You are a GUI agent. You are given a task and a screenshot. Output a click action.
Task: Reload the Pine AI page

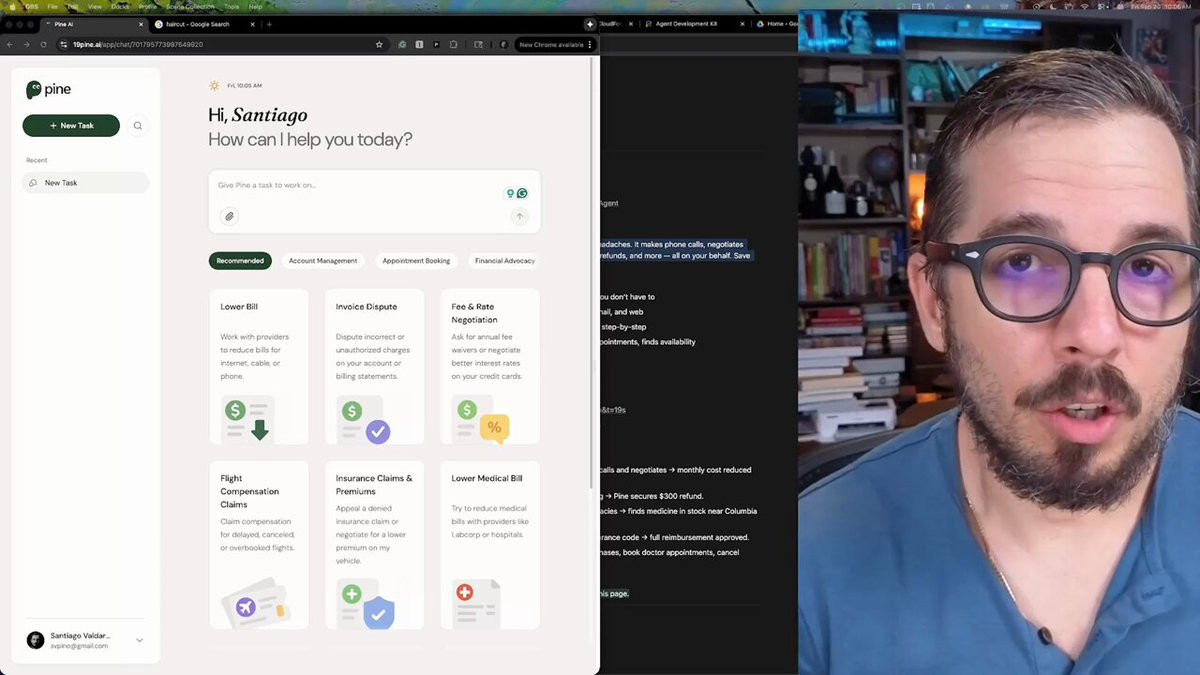point(43,44)
